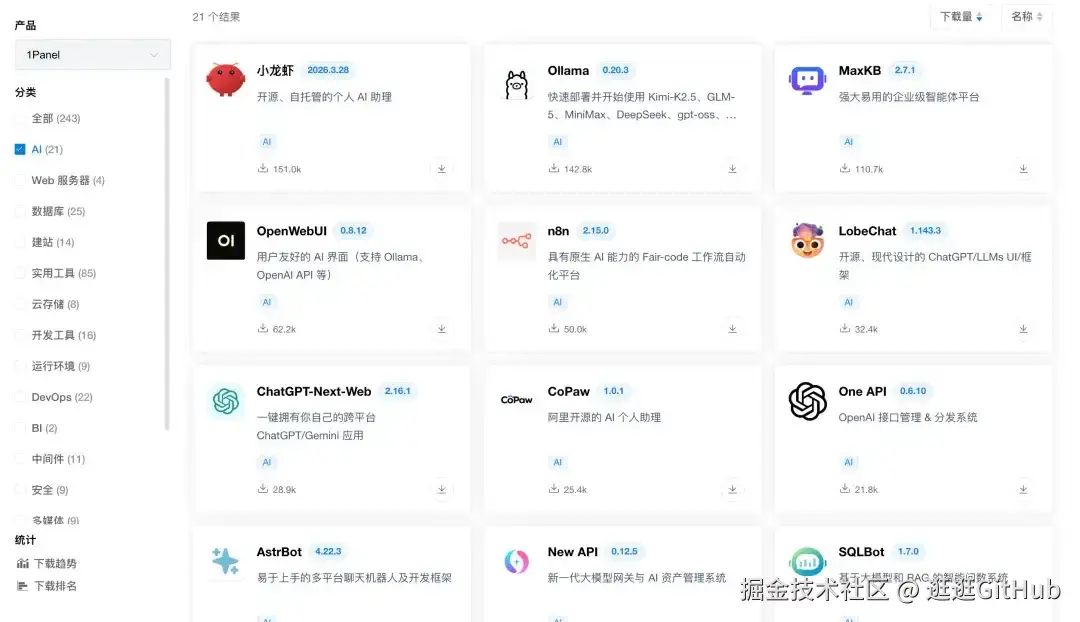Click the 0.20.3 version badge on Ollama
Viewport: 1080px width, 622px height.
pos(615,70)
